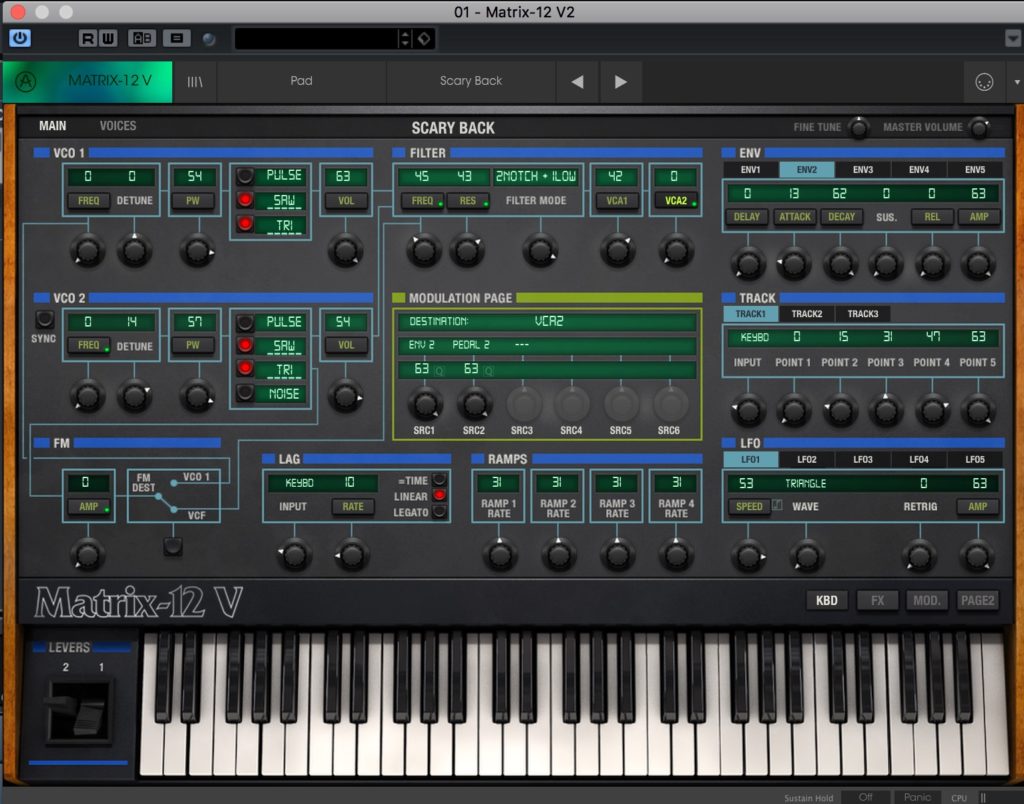This screenshot has height=804, width=1024.
Task: Click the small FM destination switch button
Action: click(x=172, y=547)
